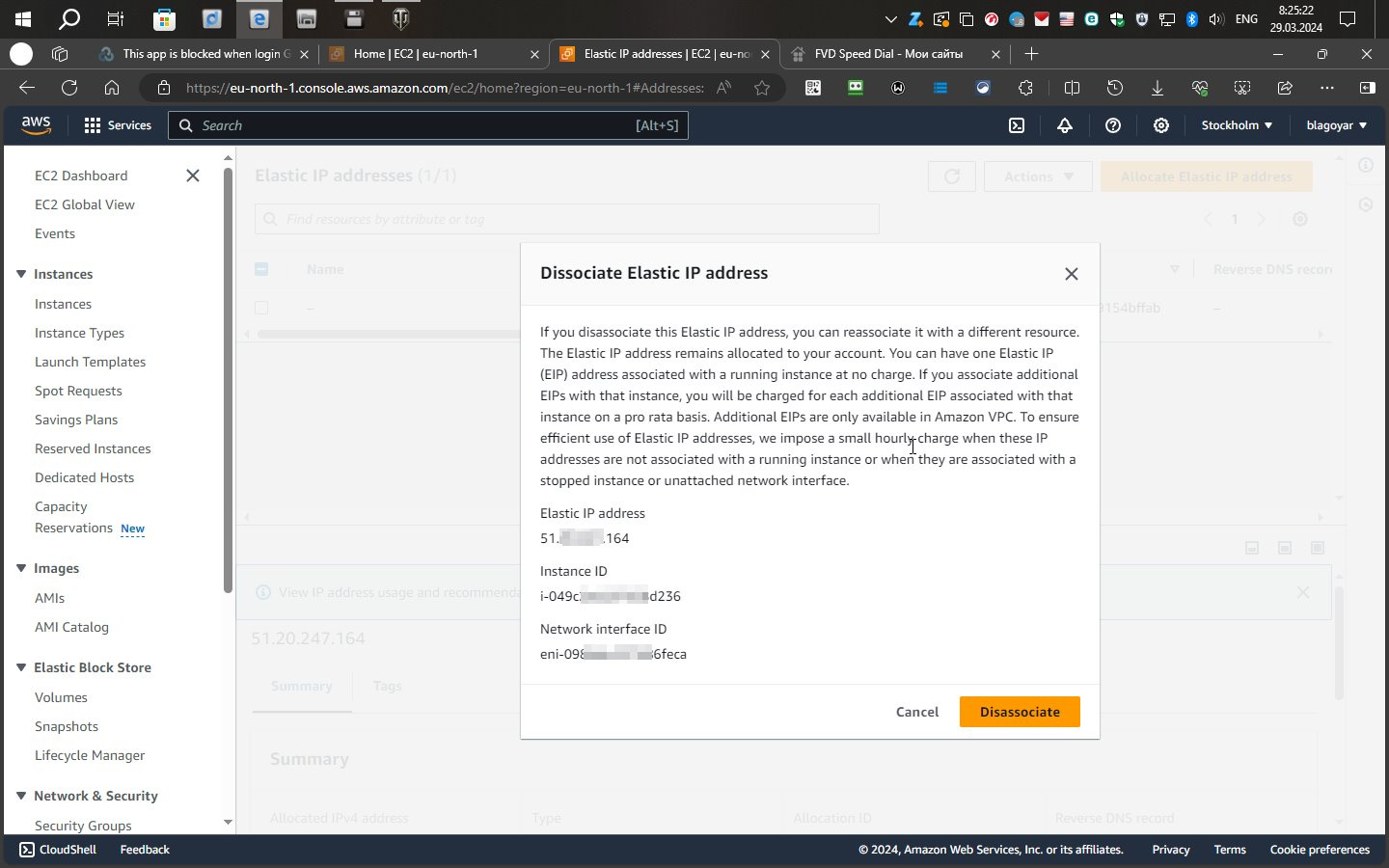Image resolution: width=1389 pixels, height=868 pixels.
Task: Open the Privacy link in the footer
Action: [1171, 850]
